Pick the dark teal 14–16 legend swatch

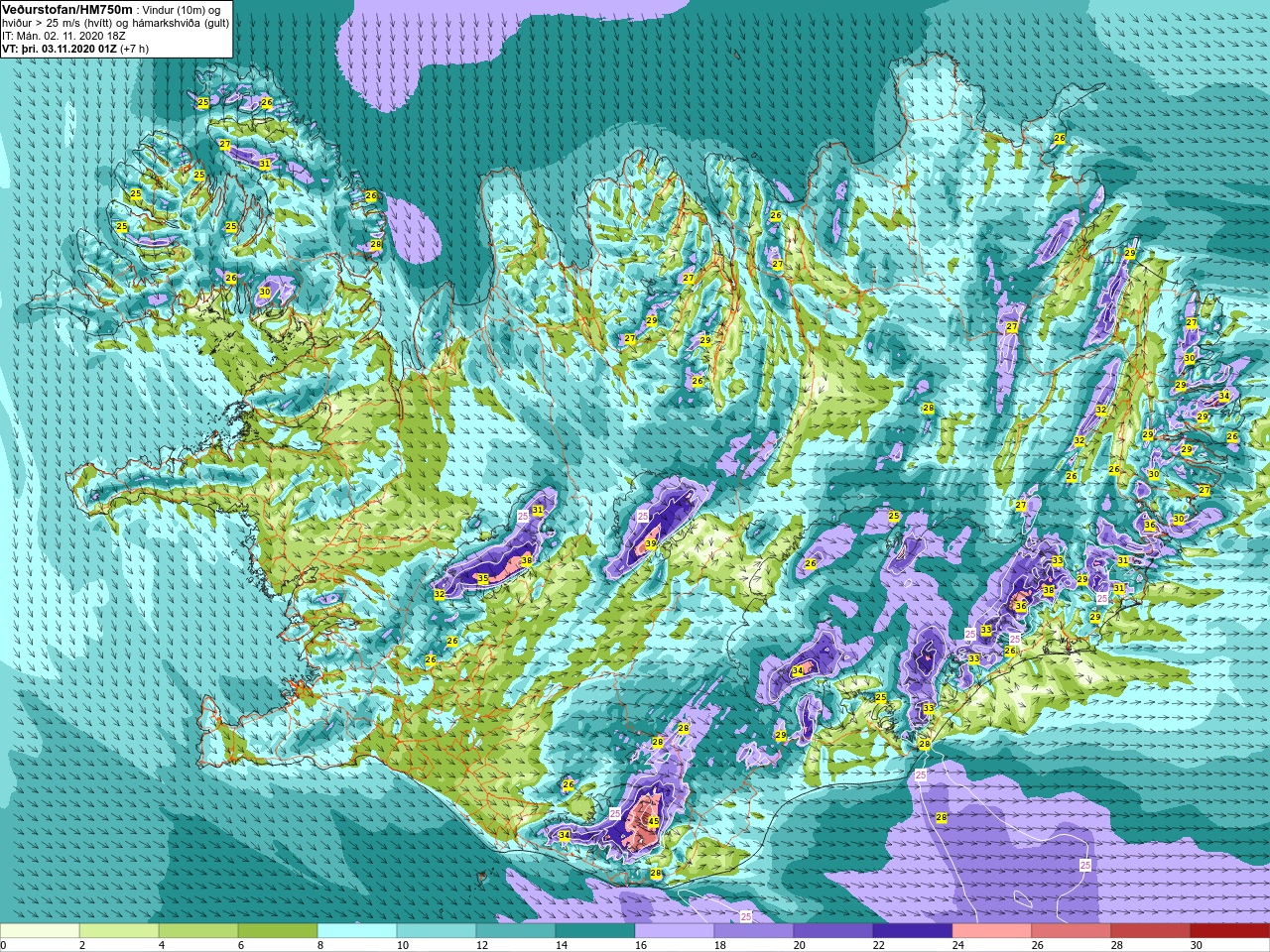click(x=595, y=931)
